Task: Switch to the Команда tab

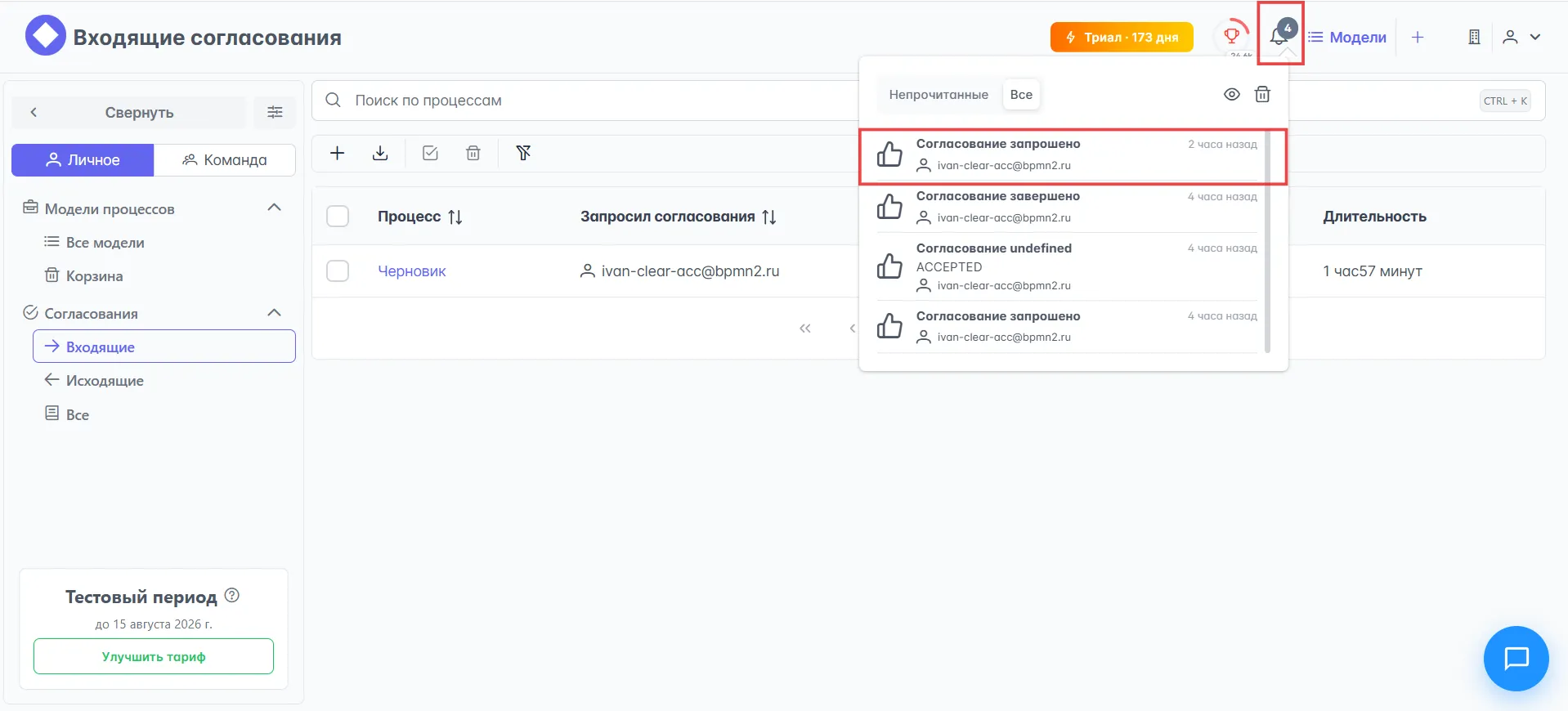Action: coord(225,160)
